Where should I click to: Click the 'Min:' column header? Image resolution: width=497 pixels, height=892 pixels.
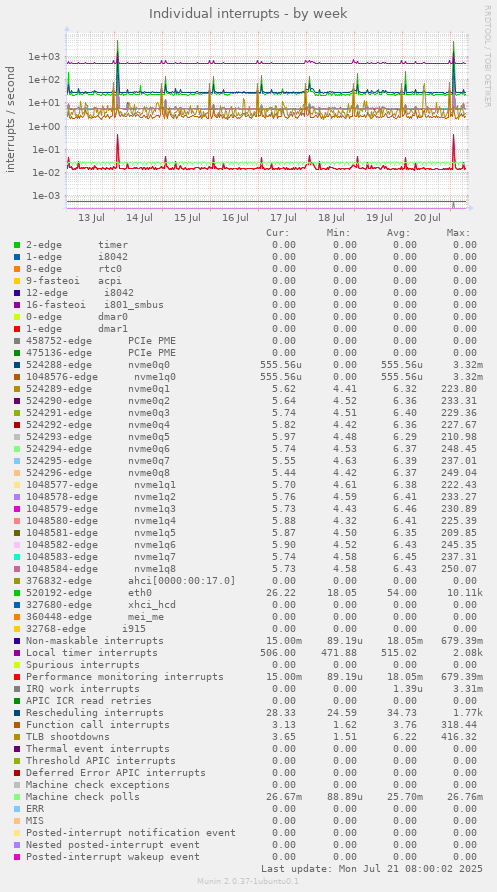338,233
